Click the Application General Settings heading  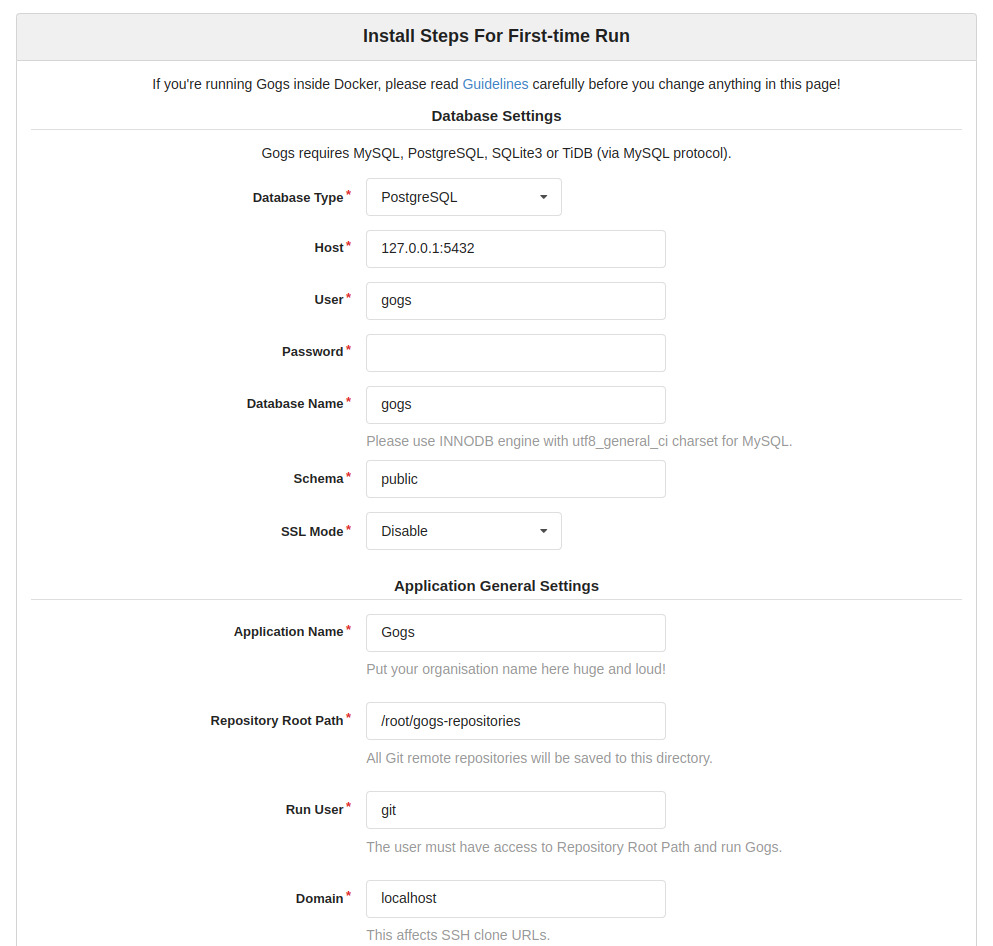496,586
